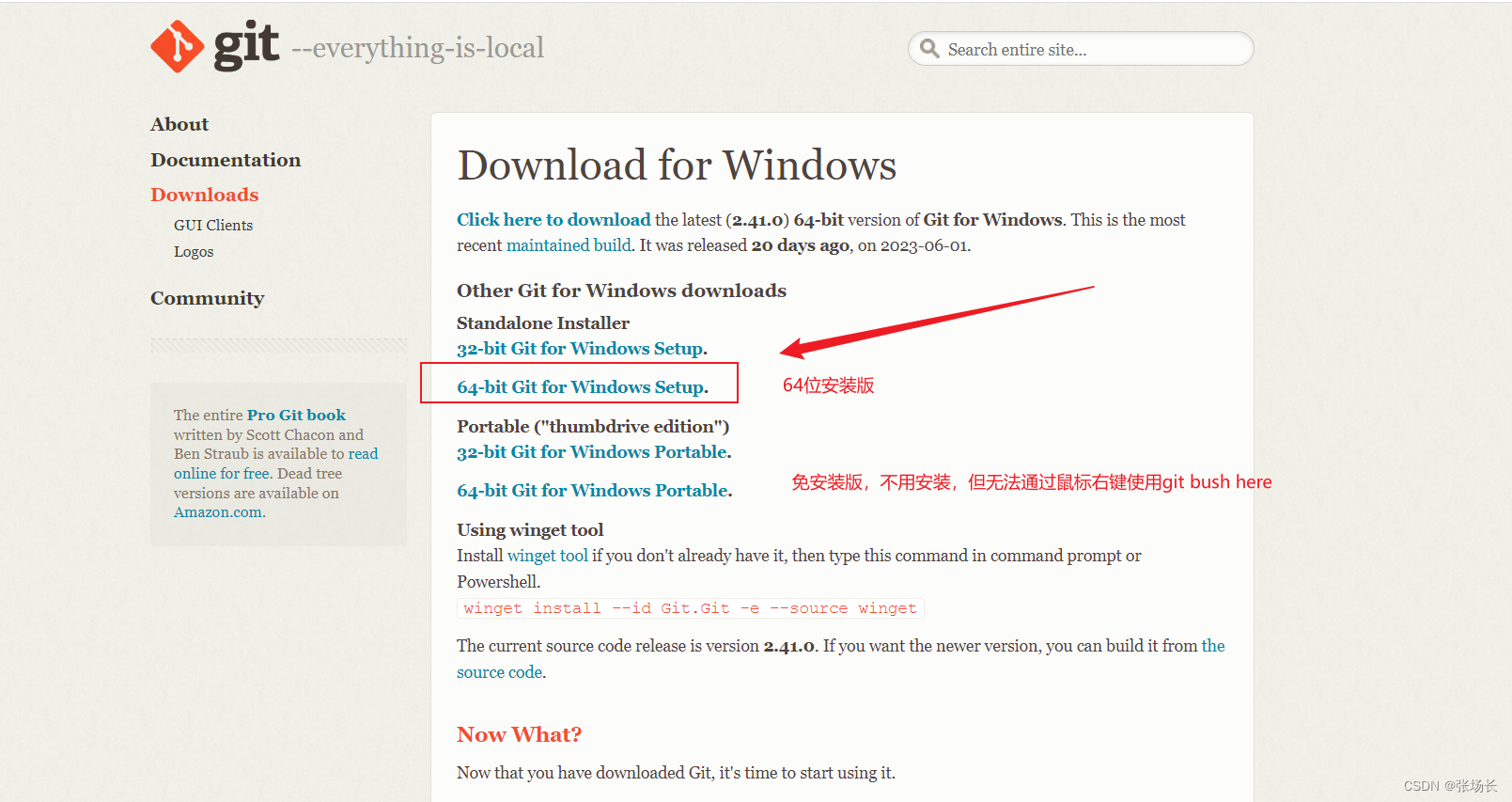Download 64-bit Git for Windows Setup
The height and width of the screenshot is (802, 1512).
pos(582,387)
